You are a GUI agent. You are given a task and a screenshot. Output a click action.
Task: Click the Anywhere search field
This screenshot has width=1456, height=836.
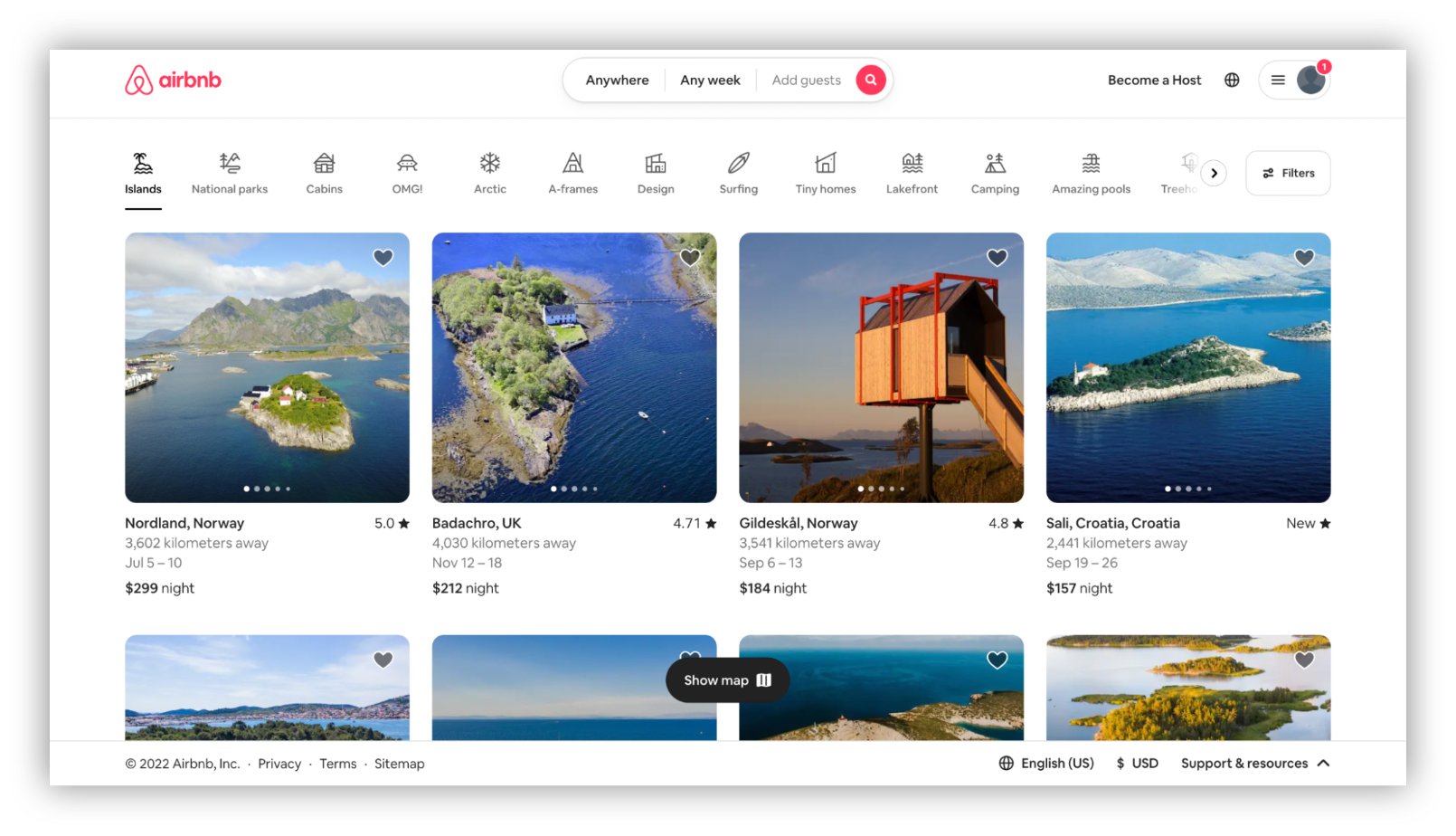point(617,80)
